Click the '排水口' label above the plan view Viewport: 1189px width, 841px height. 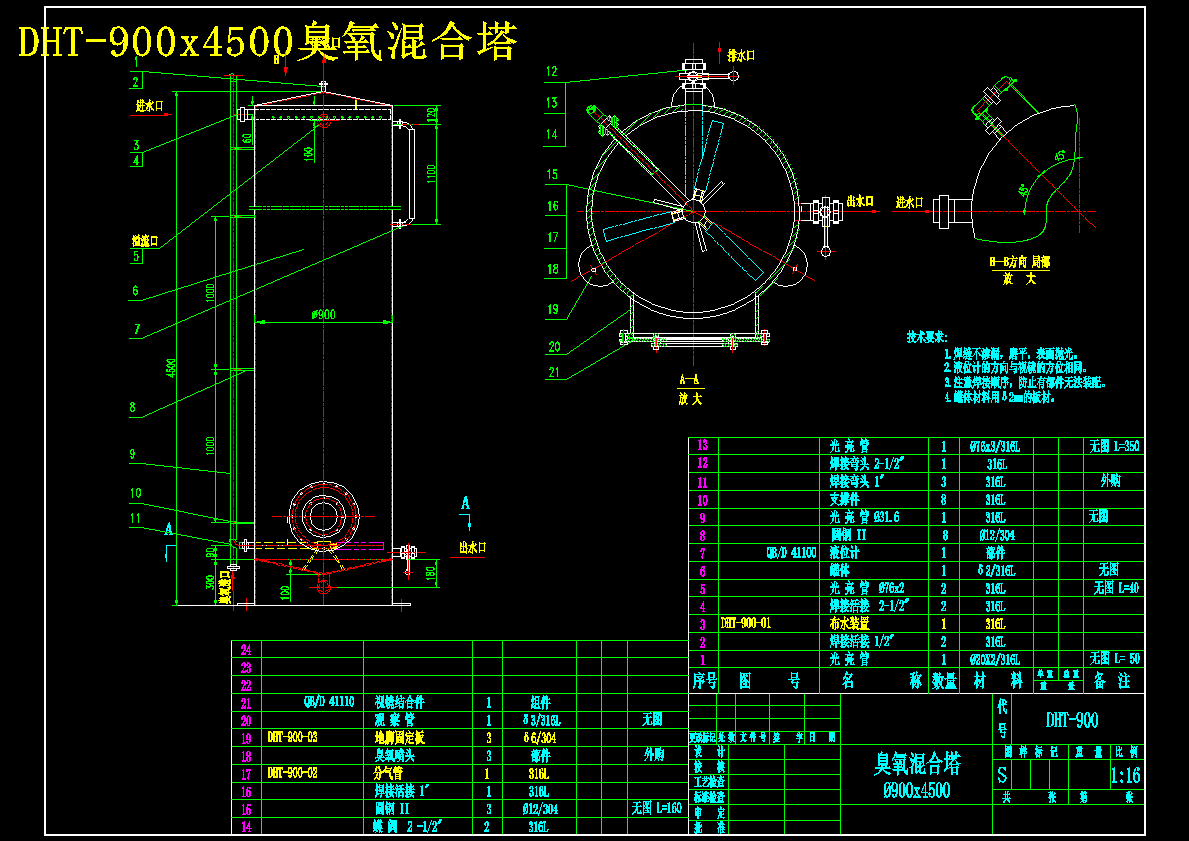click(741, 55)
